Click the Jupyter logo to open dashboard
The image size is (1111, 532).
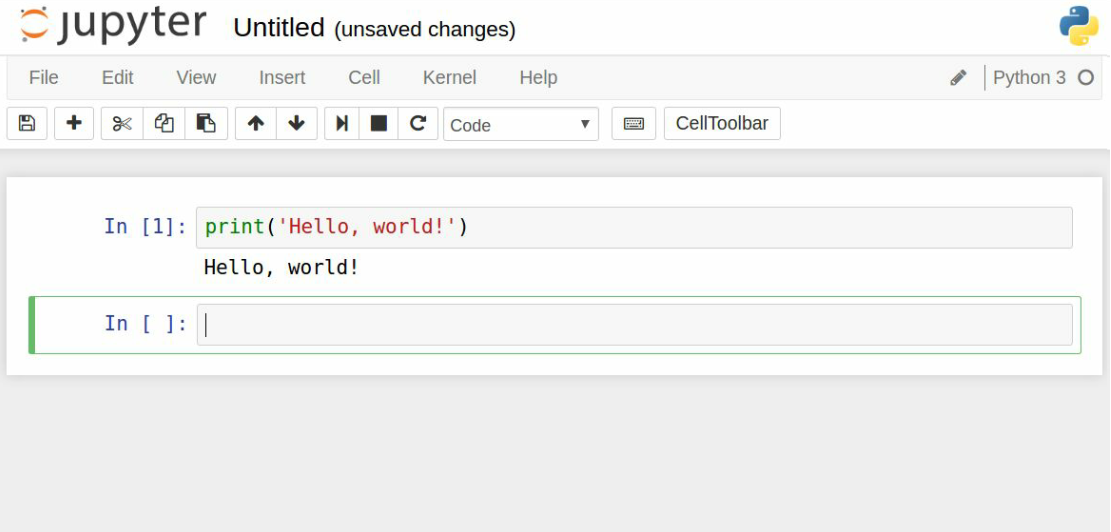(x=113, y=26)
